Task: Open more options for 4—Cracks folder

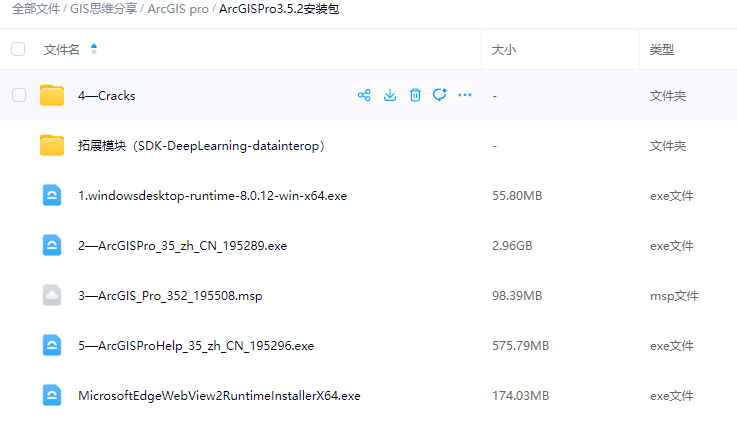Action: tap(465, 95)
